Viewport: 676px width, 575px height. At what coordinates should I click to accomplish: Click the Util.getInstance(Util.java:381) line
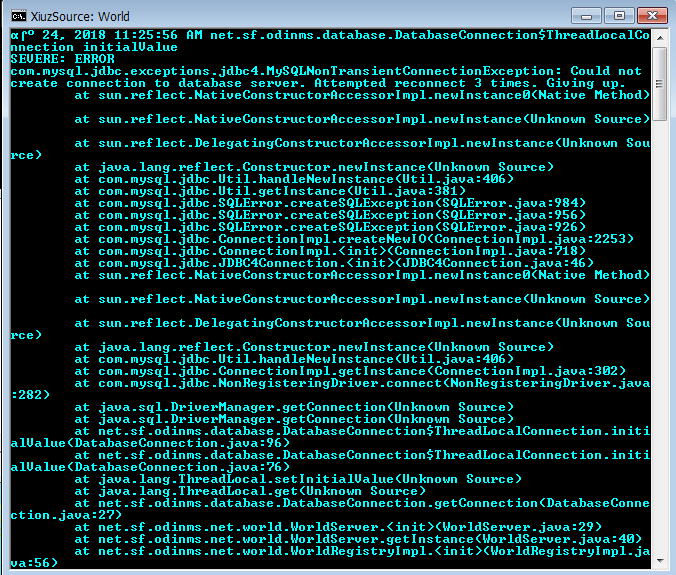click(270, 191)
